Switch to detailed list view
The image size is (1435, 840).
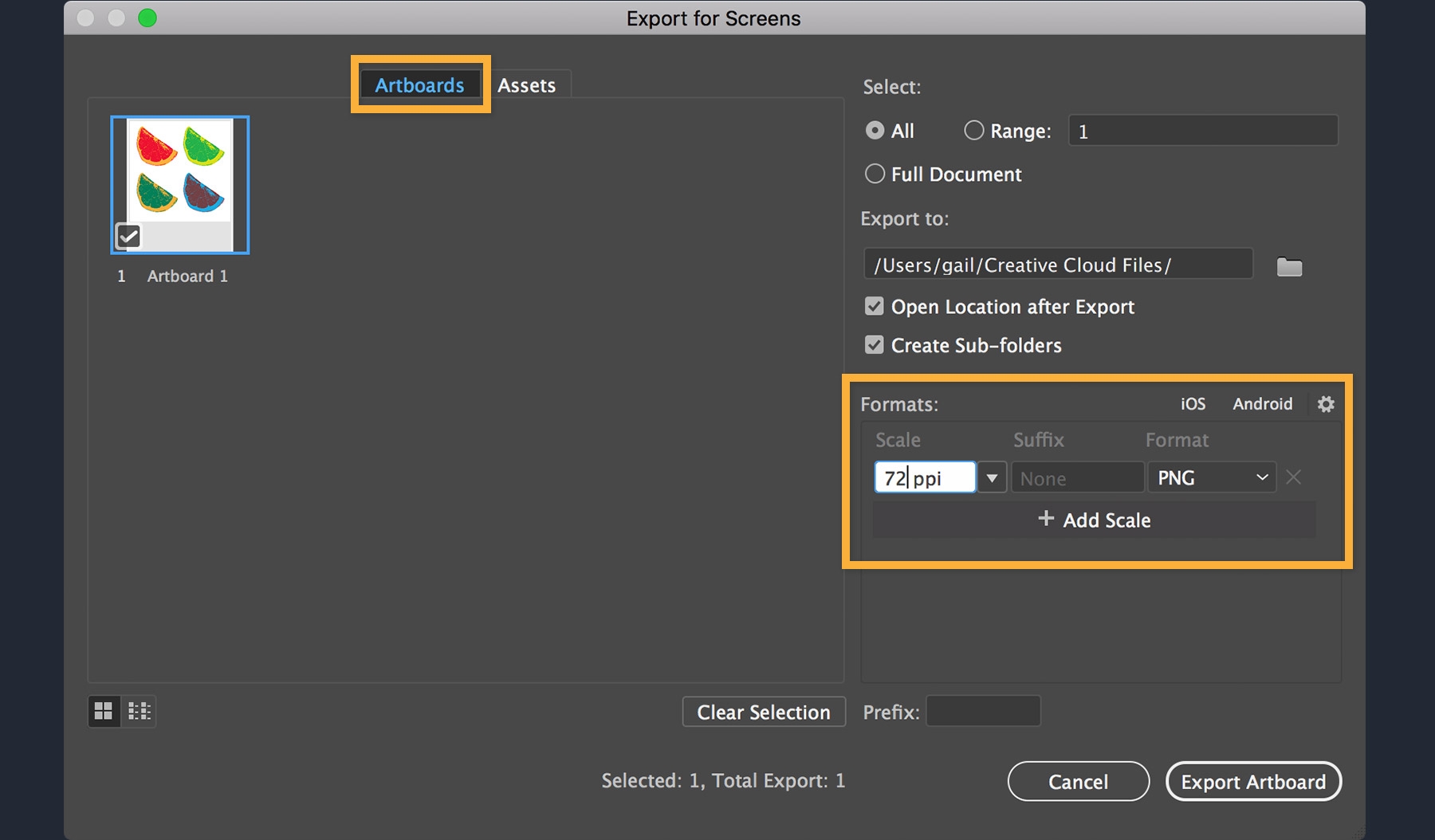pyautogui.click(x=139, y=711)
